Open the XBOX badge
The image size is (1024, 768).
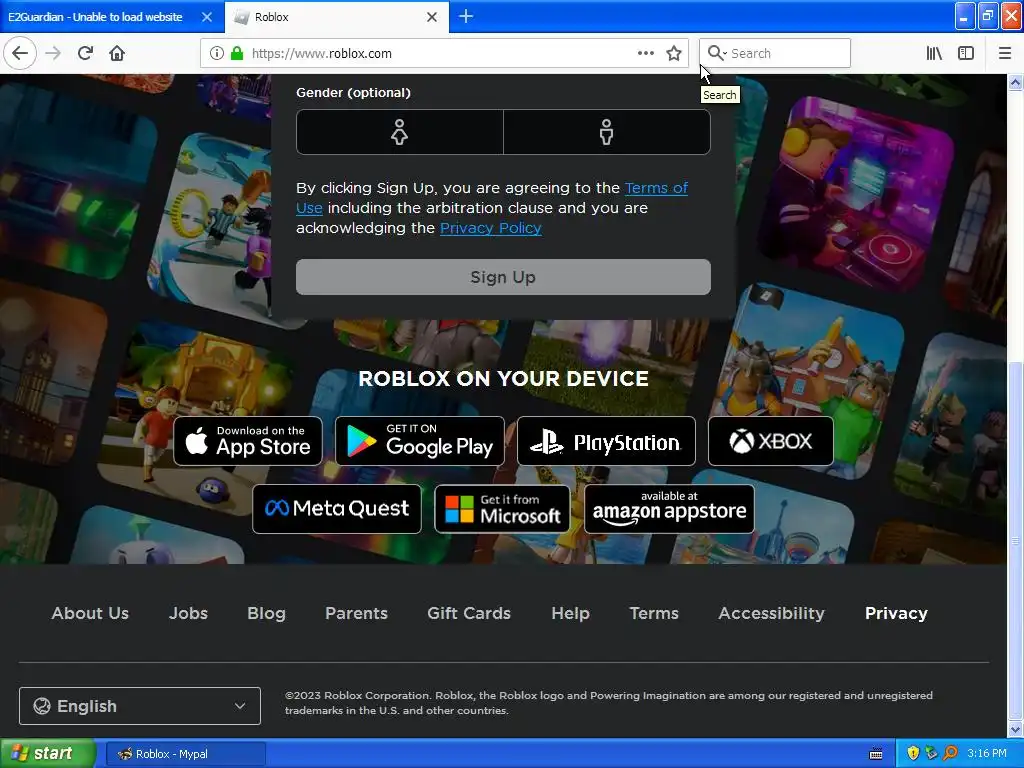click(x=771, y=441)
